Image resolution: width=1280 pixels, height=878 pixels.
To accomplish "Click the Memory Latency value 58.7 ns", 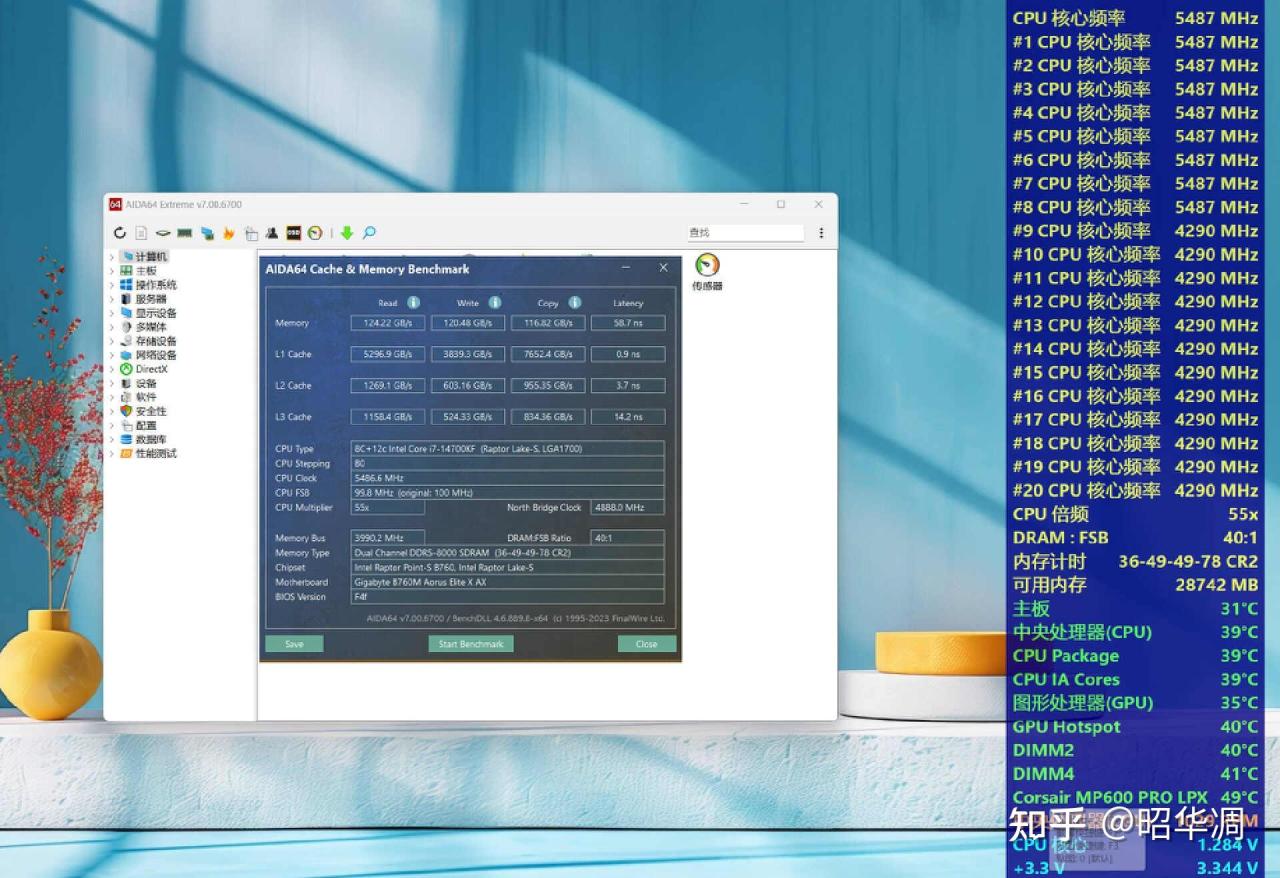I will pos(628,323).
